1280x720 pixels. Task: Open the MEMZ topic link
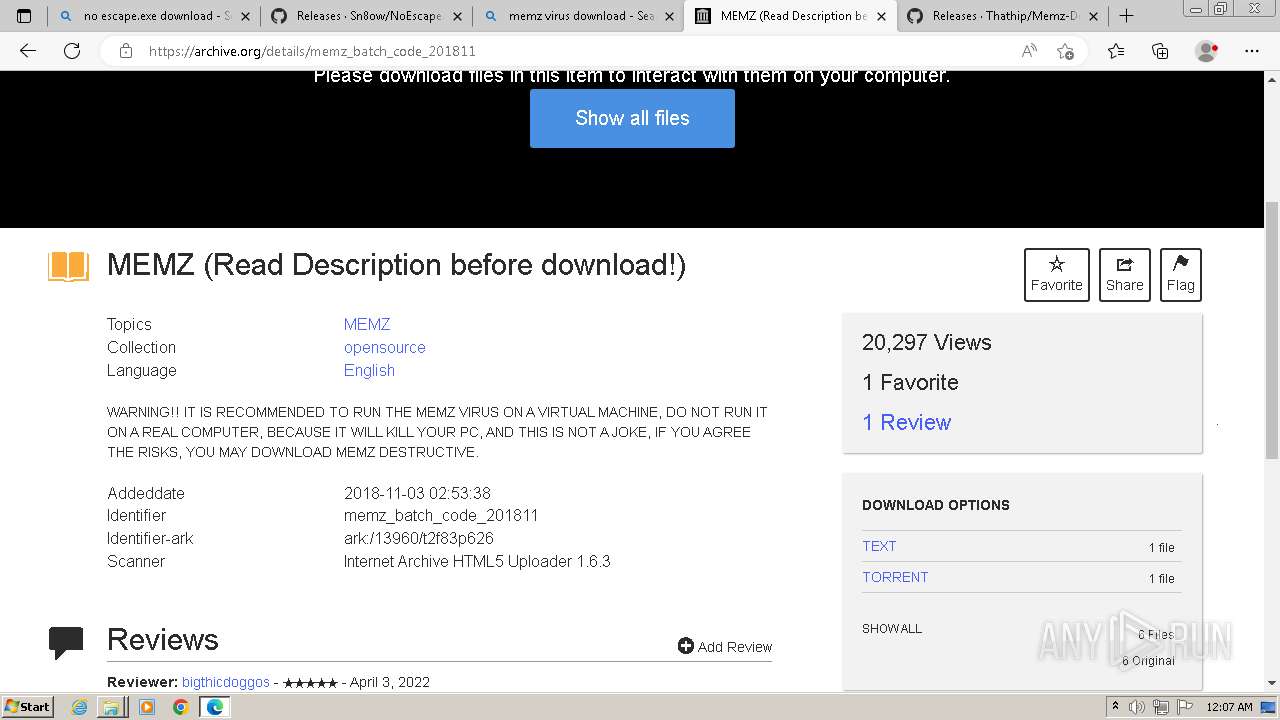pos(367,324)
